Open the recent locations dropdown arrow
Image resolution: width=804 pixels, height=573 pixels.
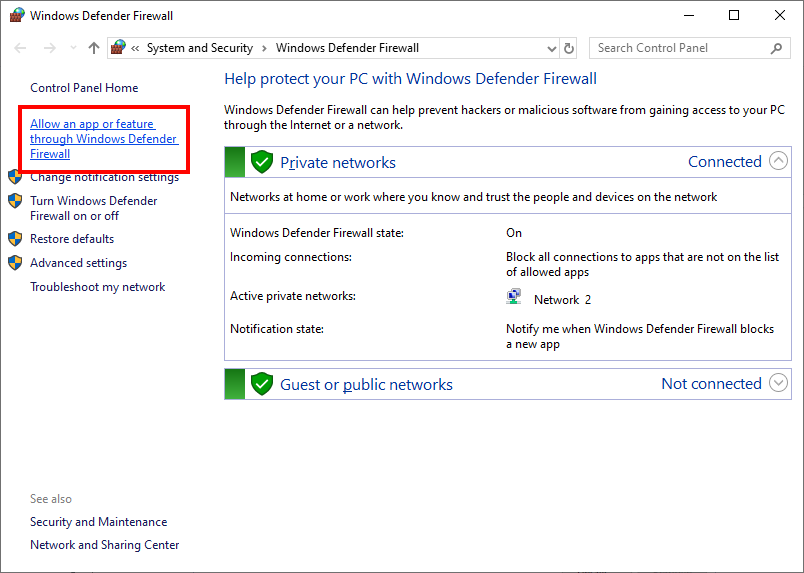73,48
